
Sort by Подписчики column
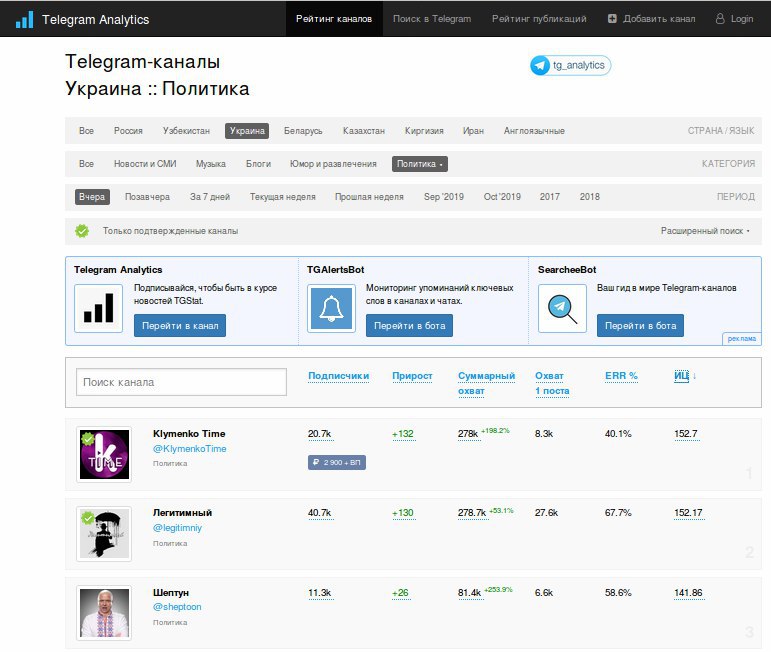click(x=338, y=376)
